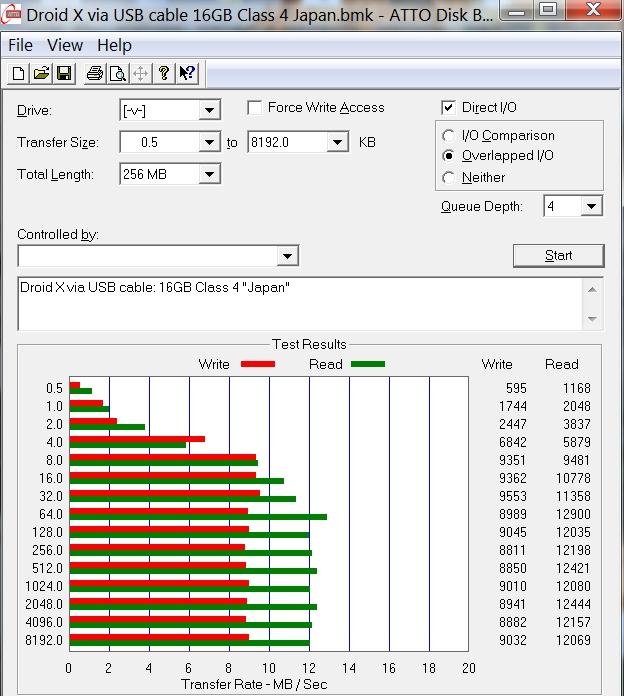Click the 1024.0 row label
The height and width of the screenshot is (696, 624).
pos(44,586)
